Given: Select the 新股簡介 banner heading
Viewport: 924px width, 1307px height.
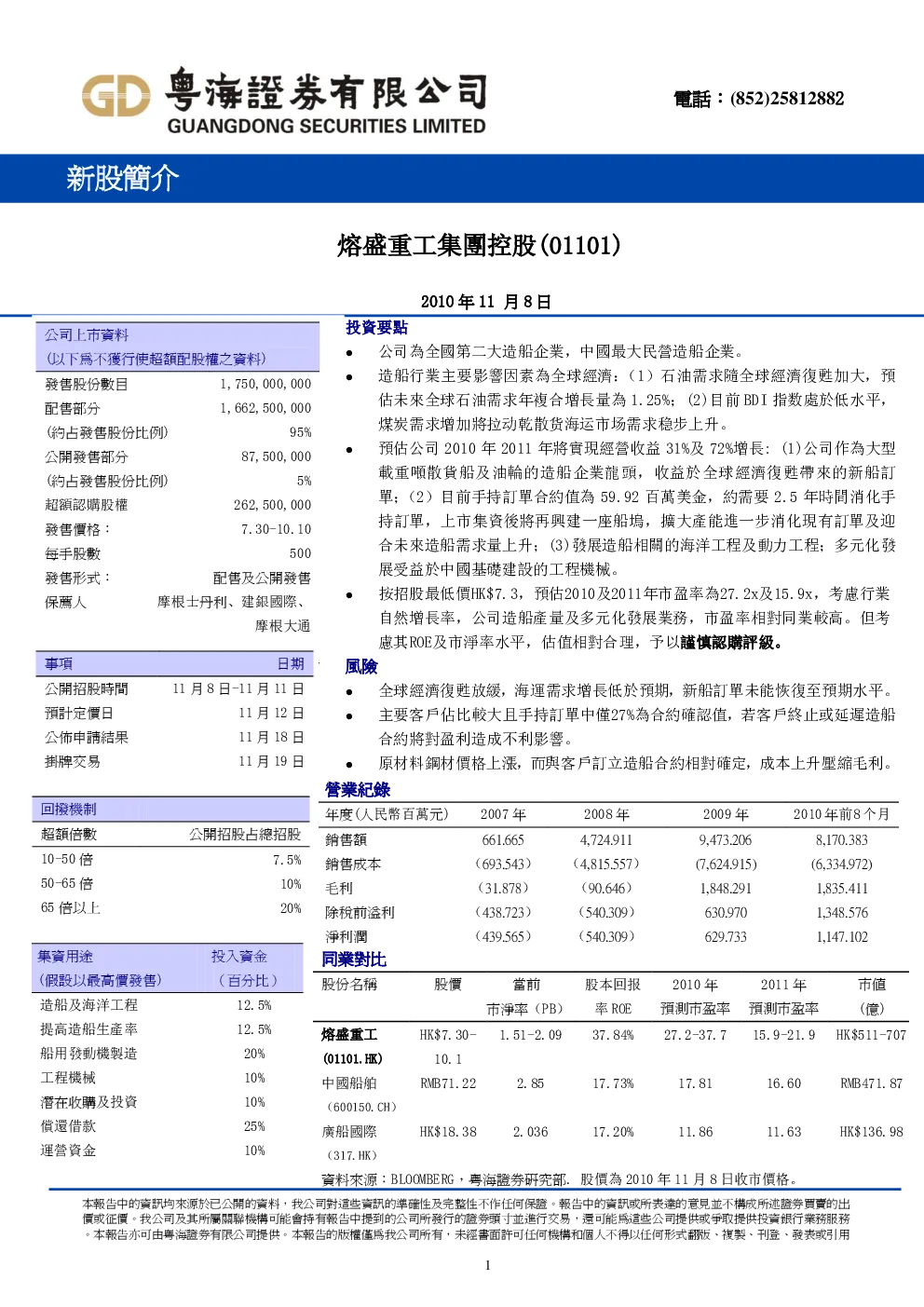Looking at the screenshot, I should click(x=122, y=178).
